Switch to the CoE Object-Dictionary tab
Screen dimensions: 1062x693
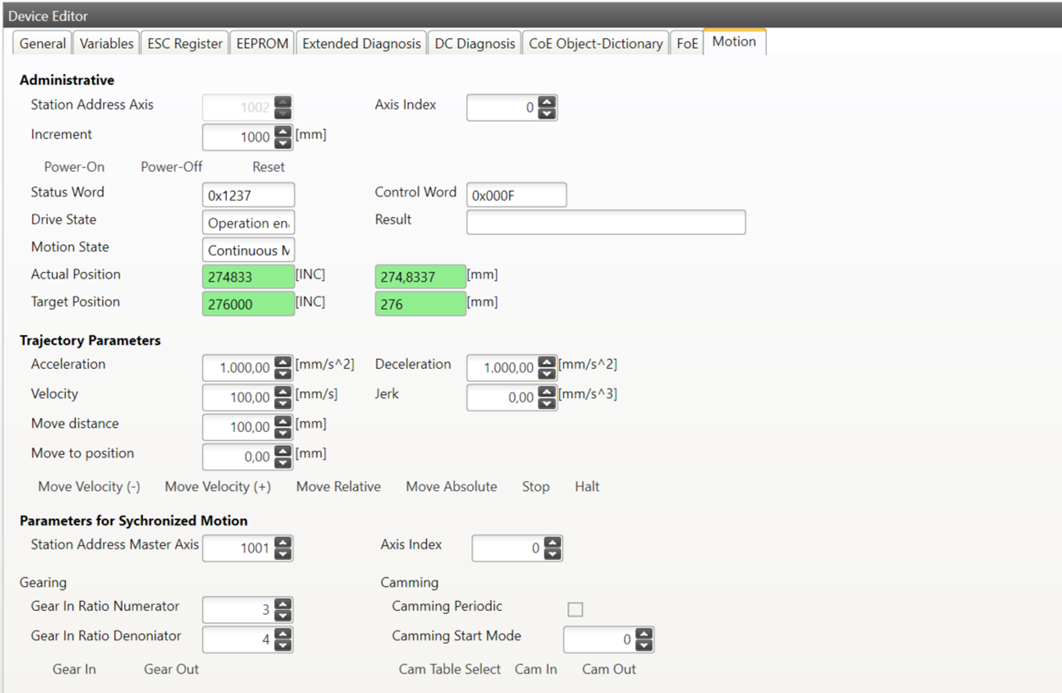pos(595,43)
